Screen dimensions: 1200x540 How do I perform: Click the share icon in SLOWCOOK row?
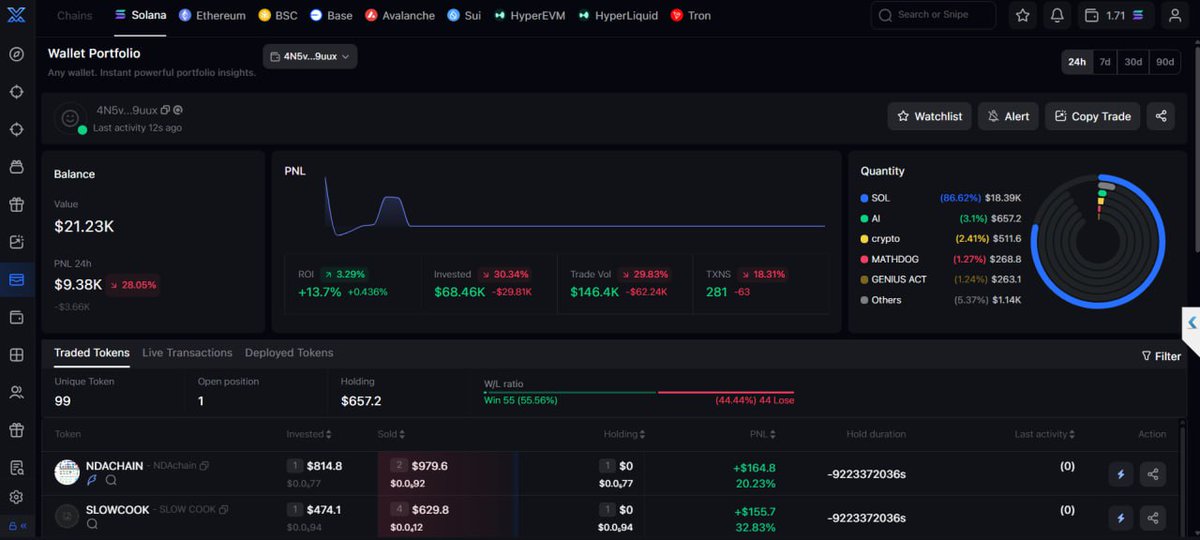click(x=1153, y=518)
